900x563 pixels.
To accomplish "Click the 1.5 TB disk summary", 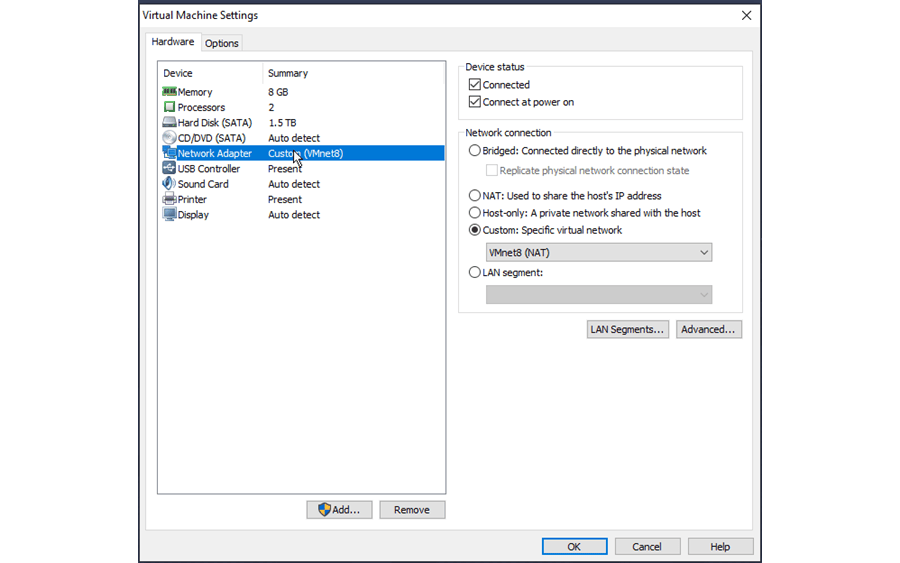I will pos(282,123).
